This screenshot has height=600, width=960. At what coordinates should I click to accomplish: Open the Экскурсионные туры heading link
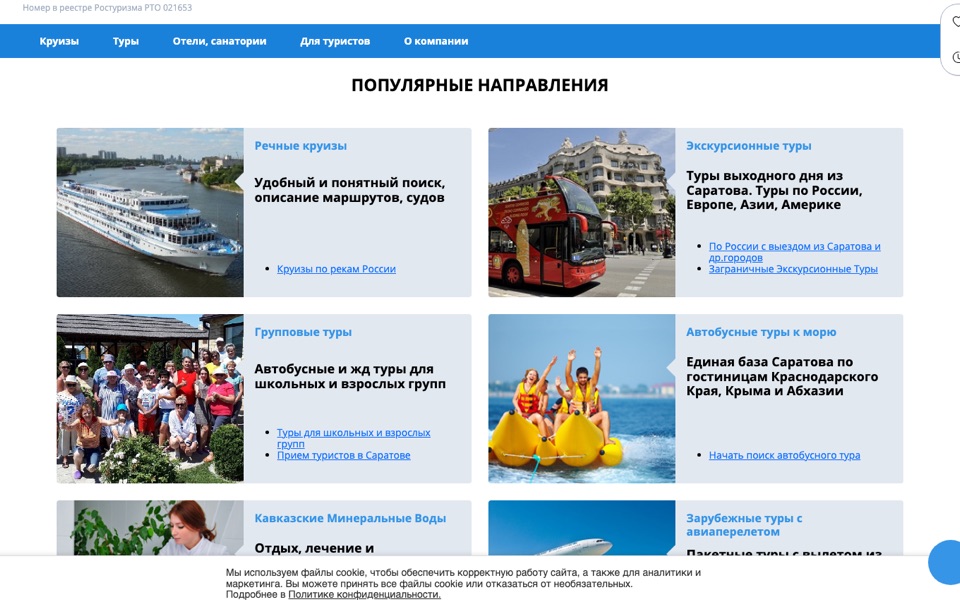[748, 146]
